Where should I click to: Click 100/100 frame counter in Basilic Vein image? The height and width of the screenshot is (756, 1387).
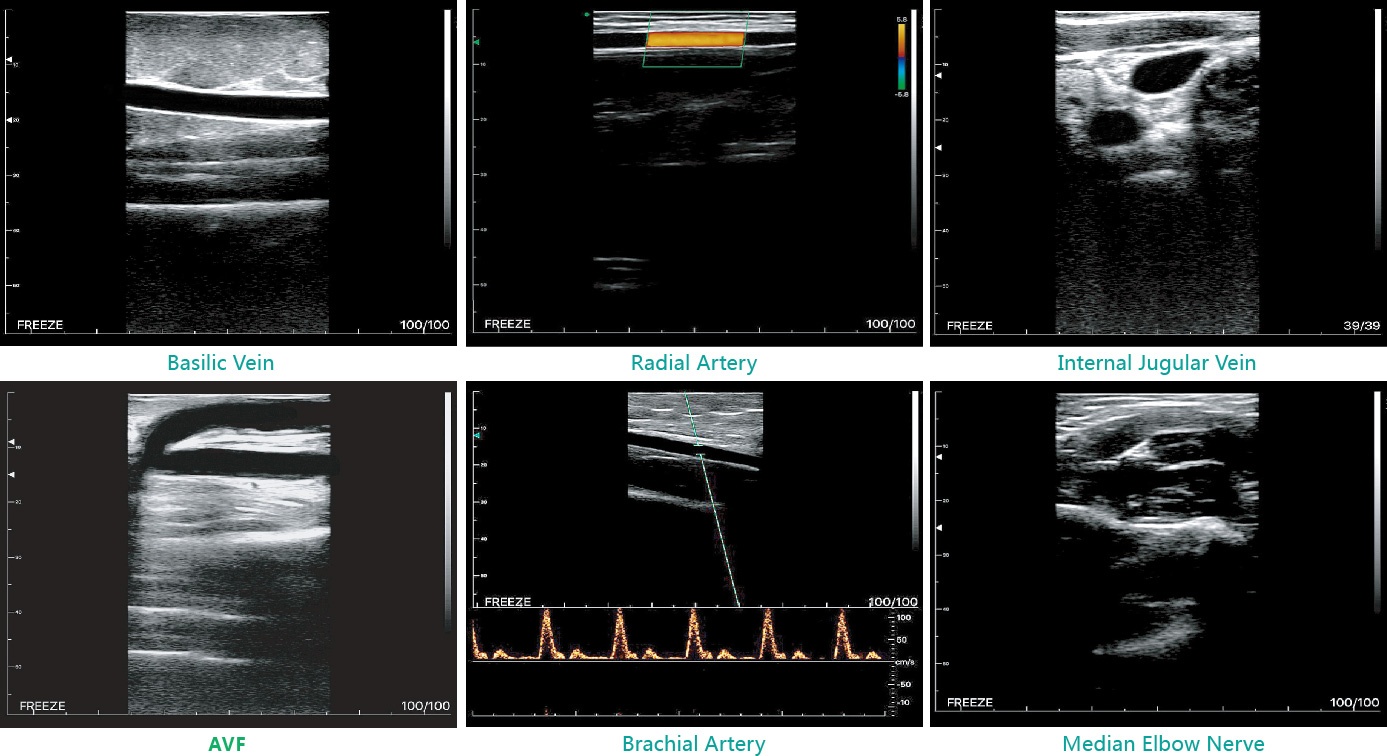[425, 325]
